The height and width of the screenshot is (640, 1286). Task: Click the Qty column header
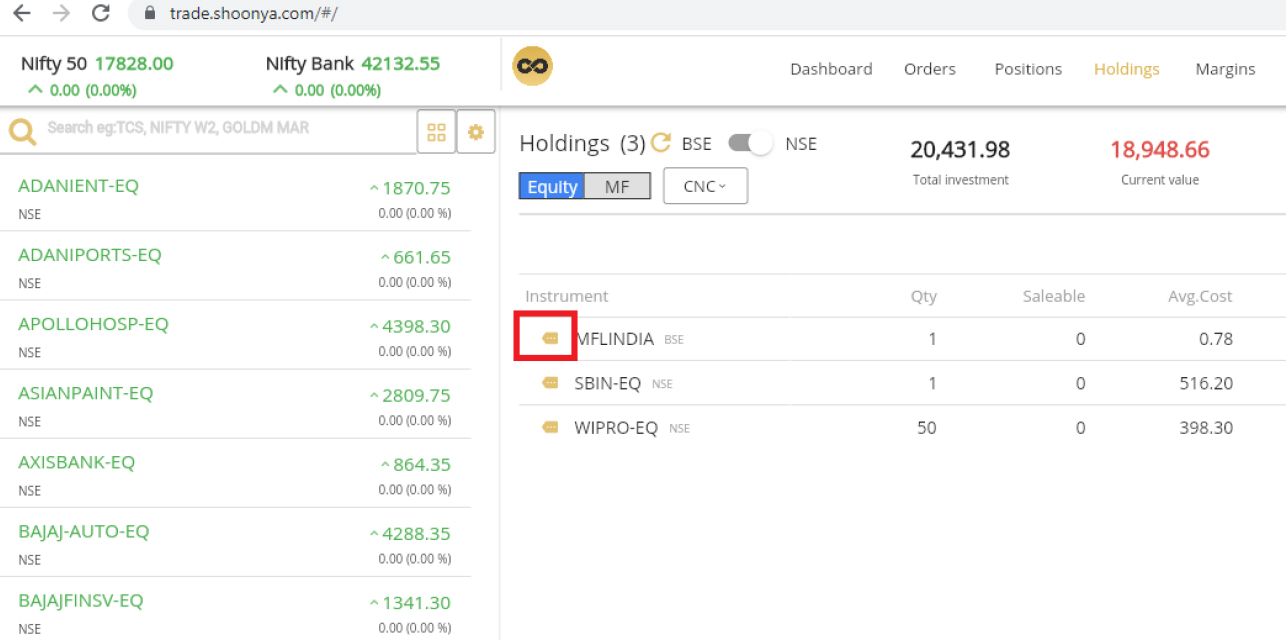(x=923, y=296)
